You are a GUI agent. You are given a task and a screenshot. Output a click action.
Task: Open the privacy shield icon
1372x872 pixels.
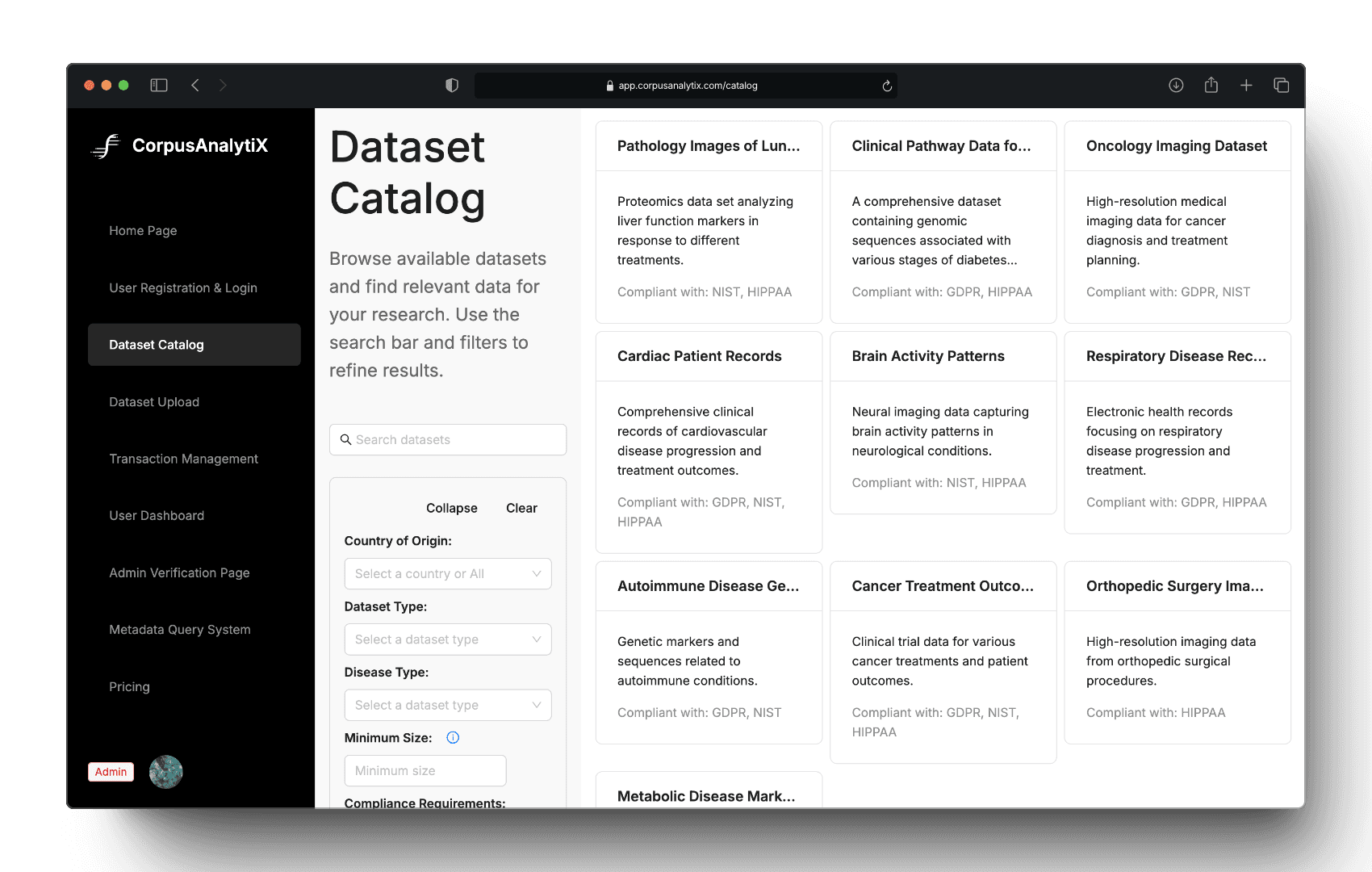coord(452,85)
